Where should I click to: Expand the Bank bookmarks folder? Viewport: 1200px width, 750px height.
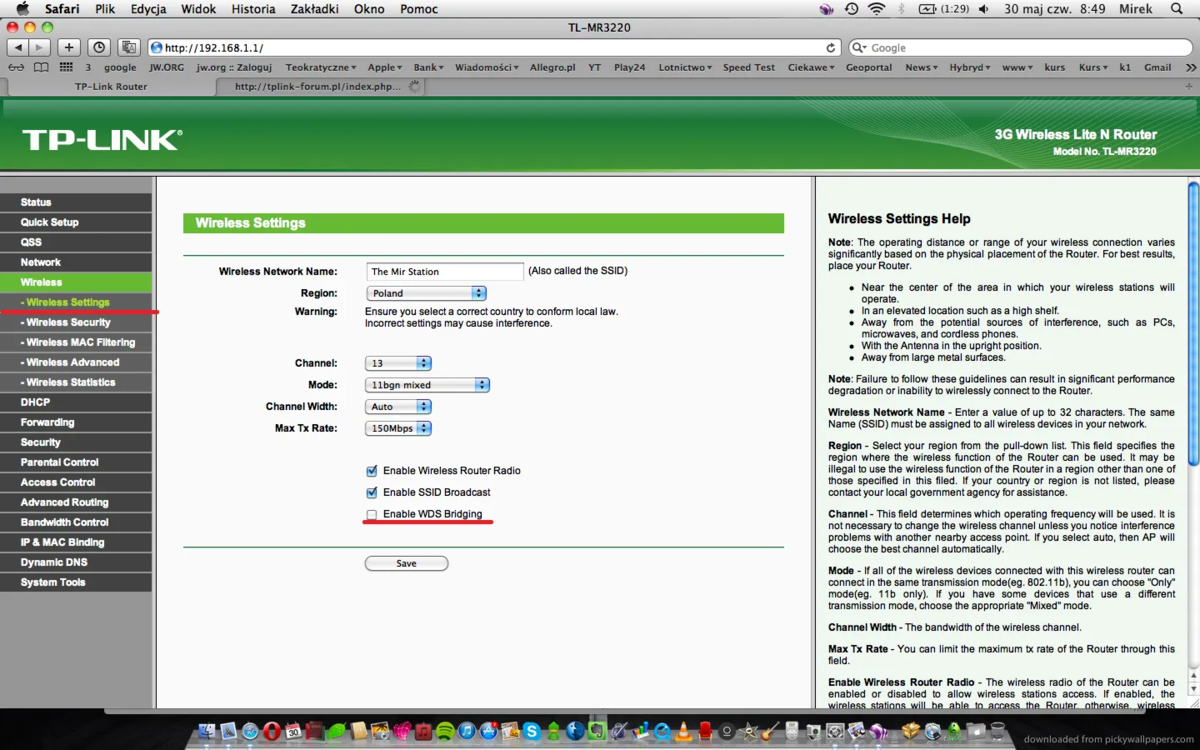428,67
